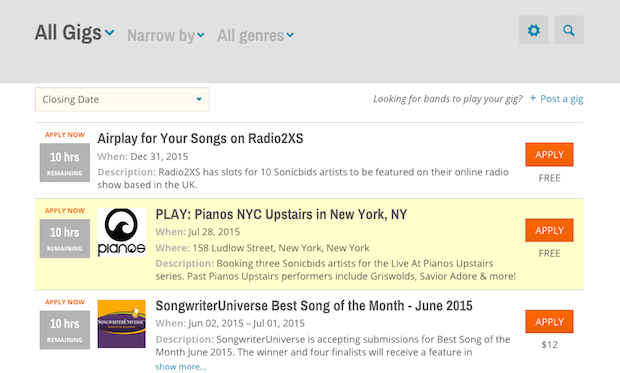Viewport: 620px width, 373px height.
Task: Click 10 hrs remaining badge for Pianos
Action: (x=65, y=238)
